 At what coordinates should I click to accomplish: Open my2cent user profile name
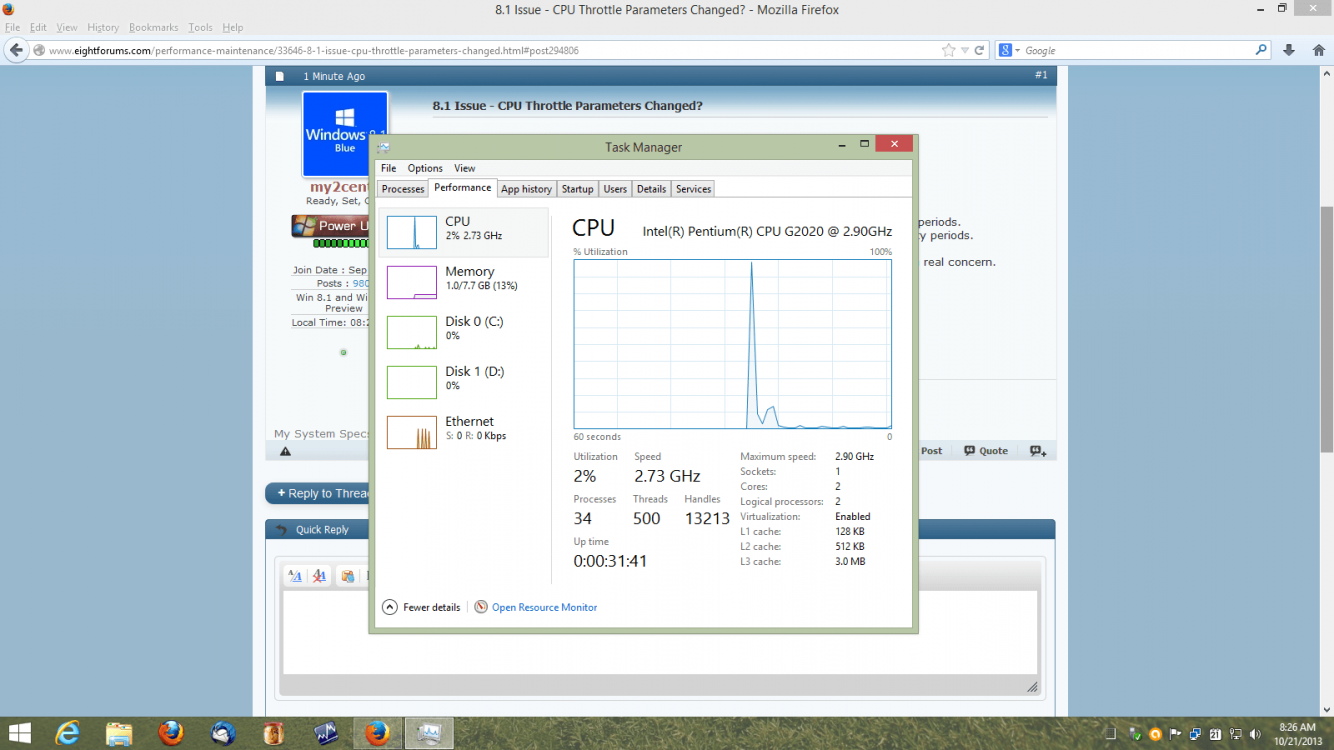(x=340, y=187)
